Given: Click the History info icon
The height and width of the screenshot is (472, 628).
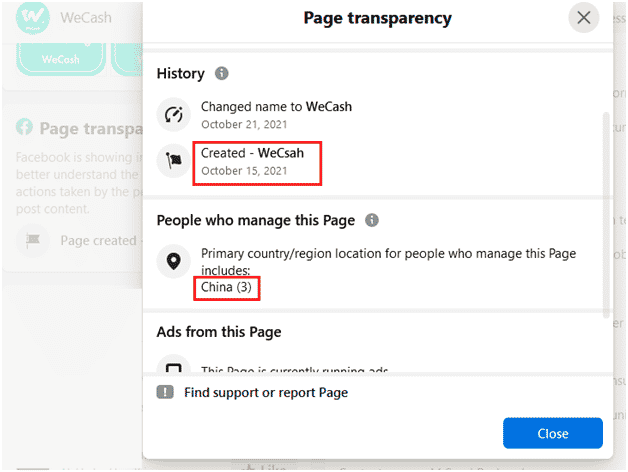Looking at the screenshot, I should 221,73.
